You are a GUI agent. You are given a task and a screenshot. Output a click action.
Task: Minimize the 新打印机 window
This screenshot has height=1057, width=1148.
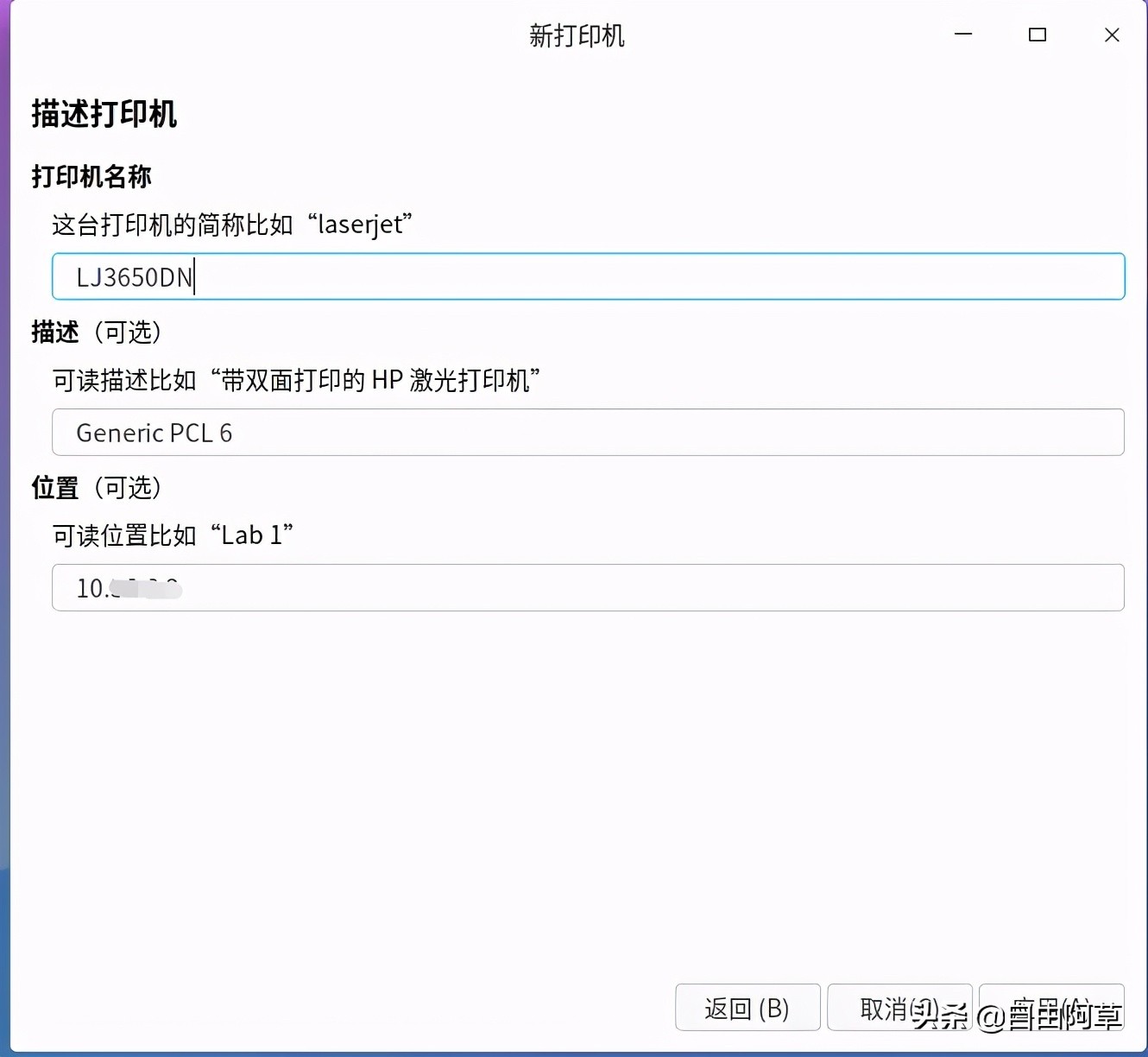[x=962, y=35]
